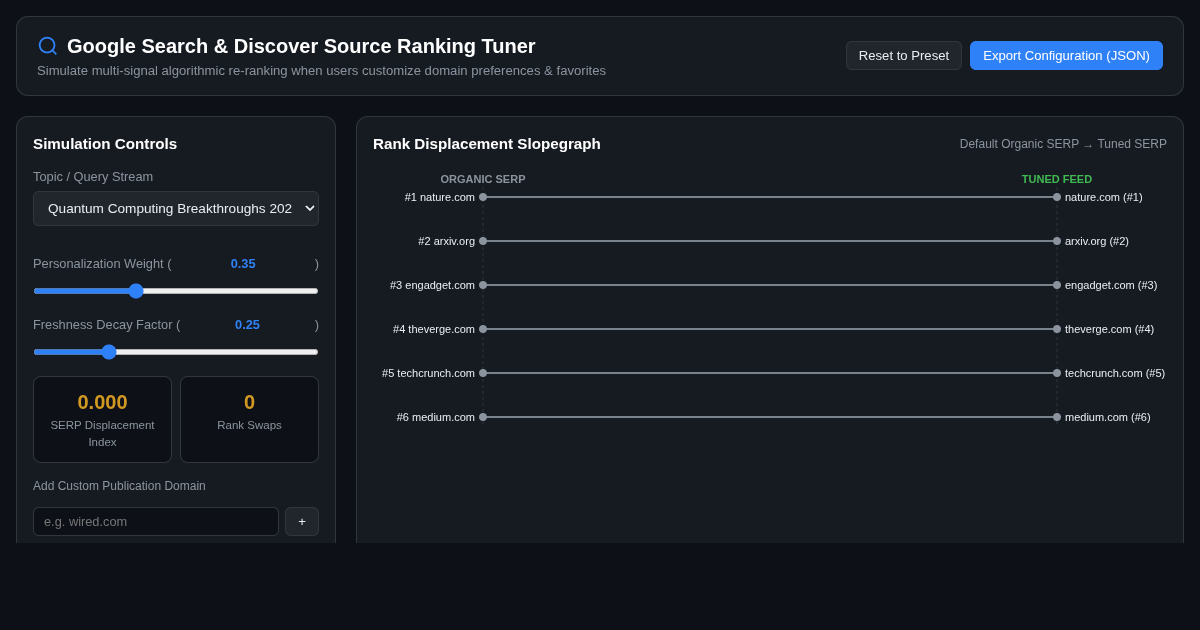Focus the custom publication domain input field
This screenshot has width=1200, height=630.
[x=156, y=521]
